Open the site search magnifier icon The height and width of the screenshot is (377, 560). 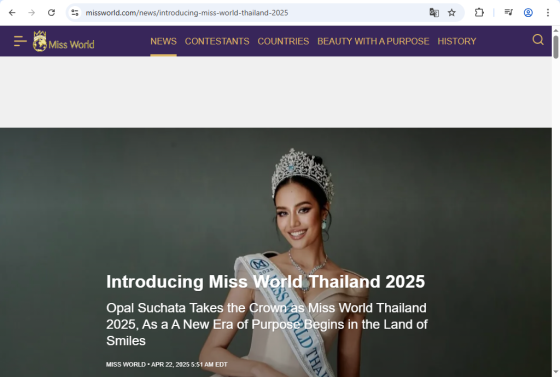coord(538,40)
